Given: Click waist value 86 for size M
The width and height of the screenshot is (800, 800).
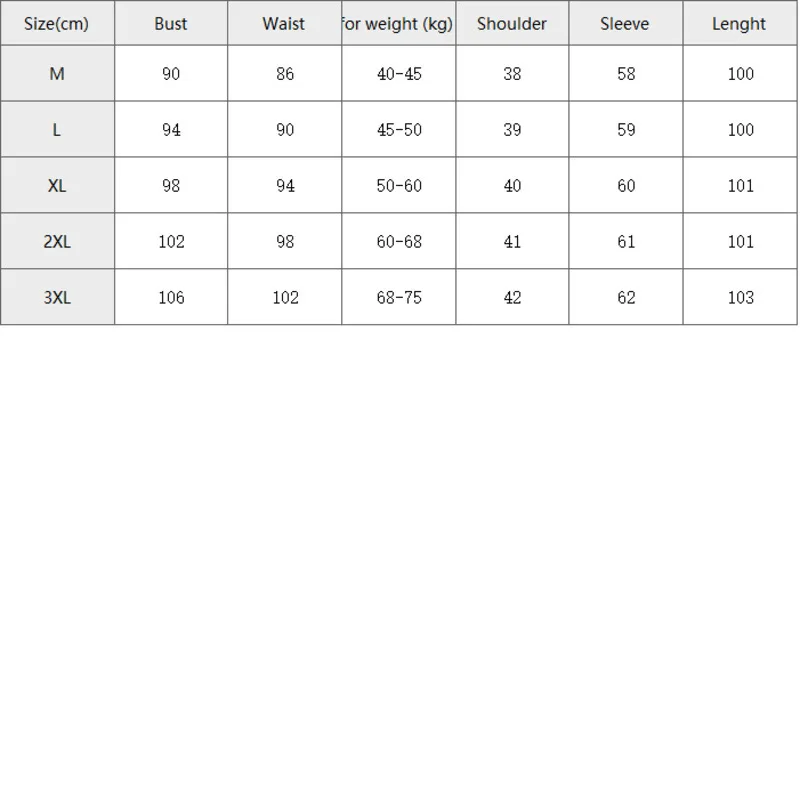Looking at the screenshot, I should pos(285,74).
